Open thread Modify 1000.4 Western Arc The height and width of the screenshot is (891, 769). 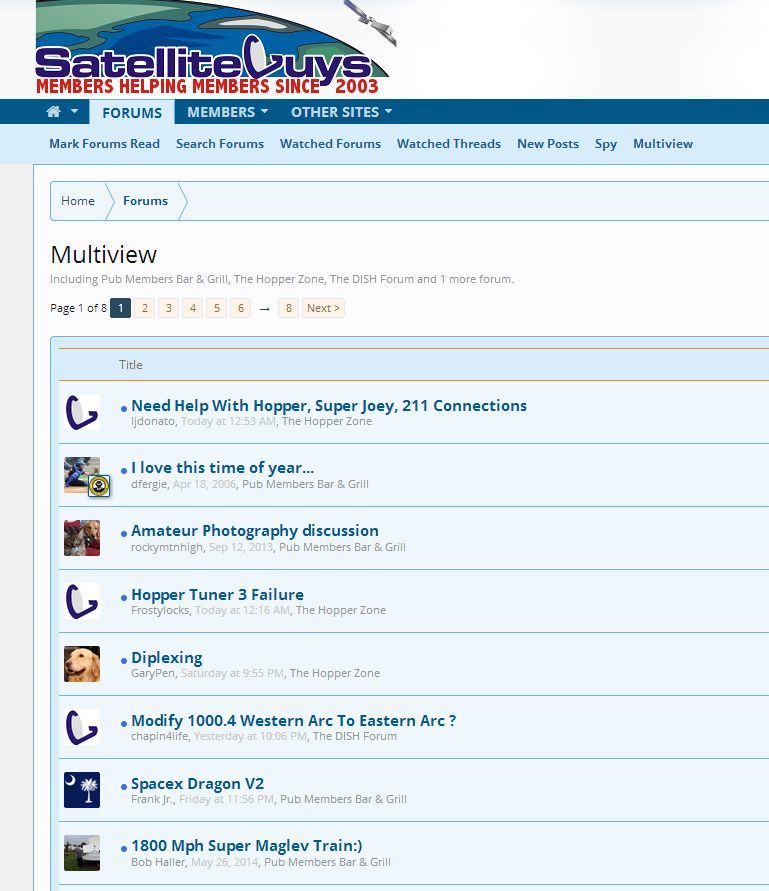point(294,721)
